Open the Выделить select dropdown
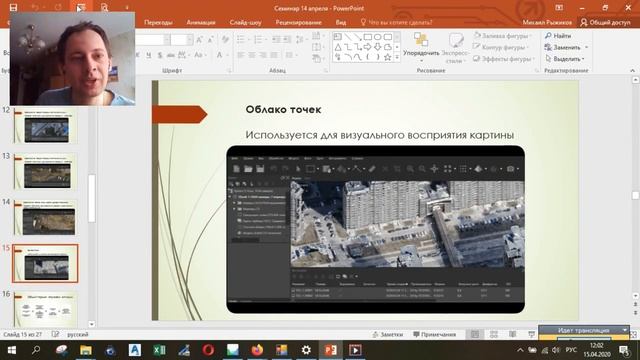This screenshot has height=360, width=640. click(x=565, y=59)
